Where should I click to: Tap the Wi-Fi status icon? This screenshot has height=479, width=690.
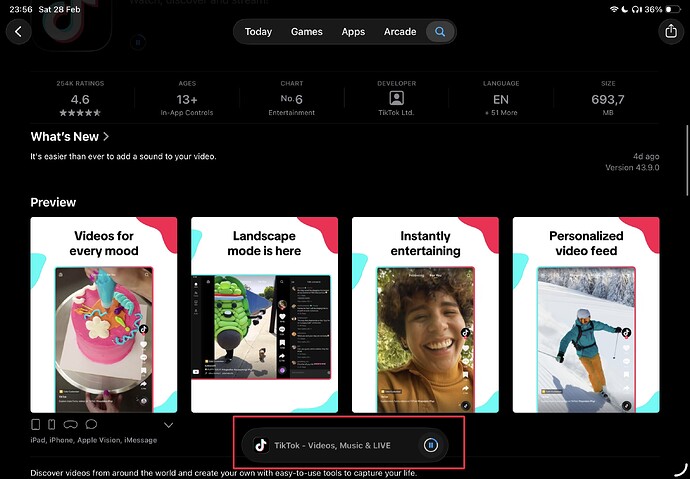click(614, 9)
